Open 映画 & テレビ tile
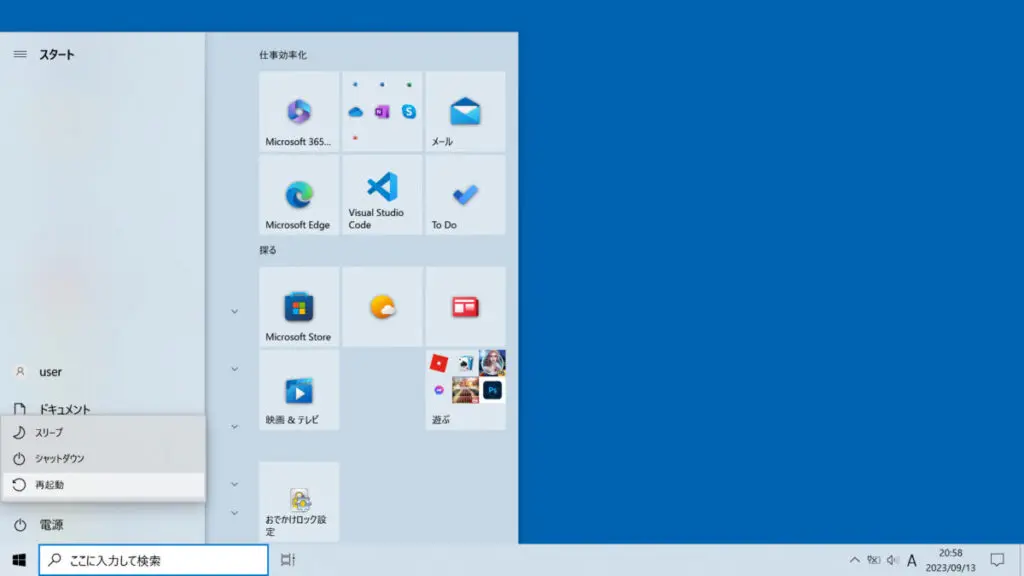 point(298,390)
